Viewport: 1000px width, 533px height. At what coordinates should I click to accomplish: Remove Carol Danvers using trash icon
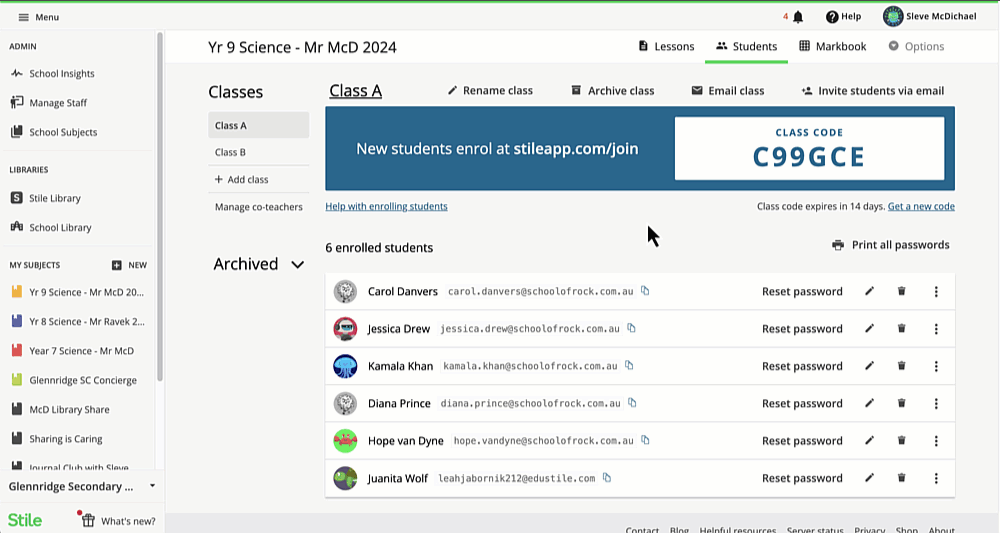click(902, 291)
